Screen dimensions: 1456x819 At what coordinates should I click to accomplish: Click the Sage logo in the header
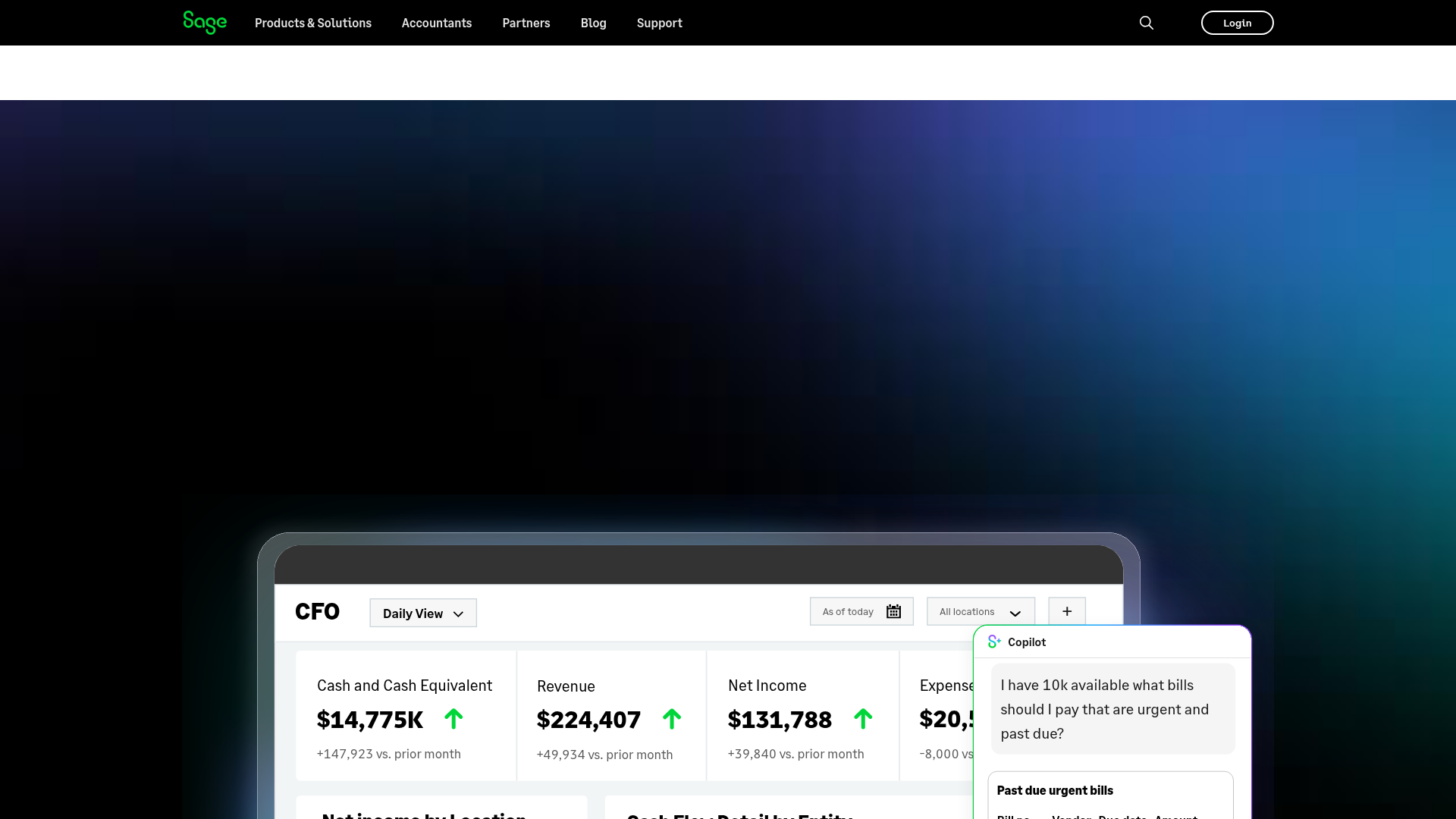(204, 23)
